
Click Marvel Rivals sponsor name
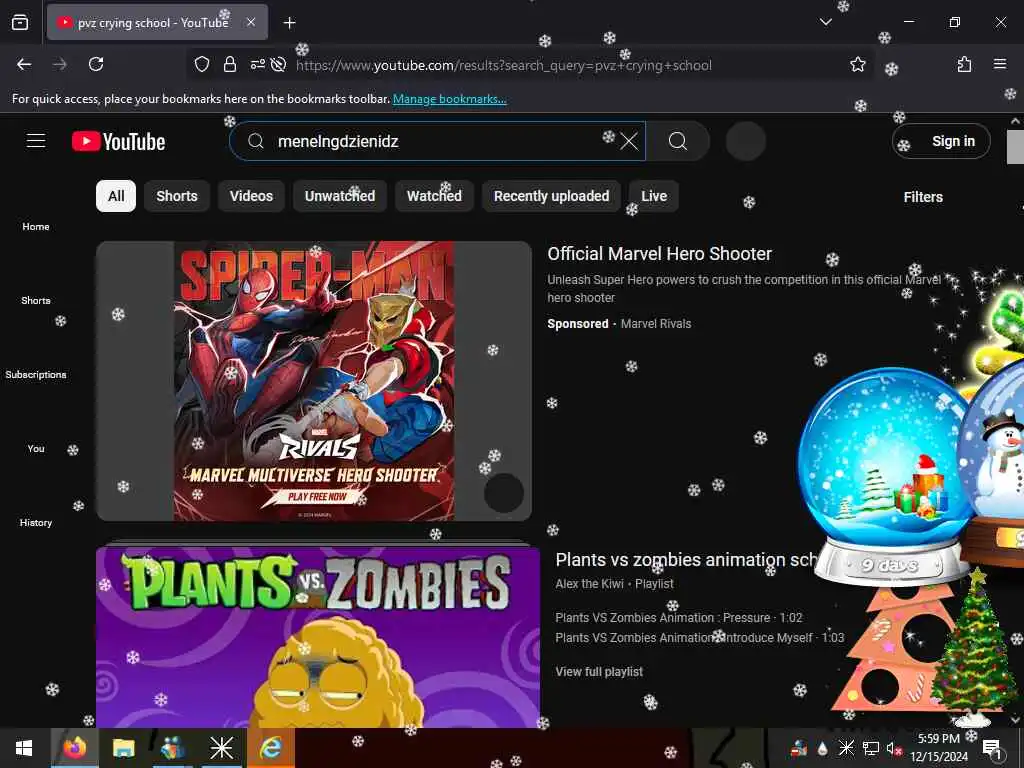(656, 324)
